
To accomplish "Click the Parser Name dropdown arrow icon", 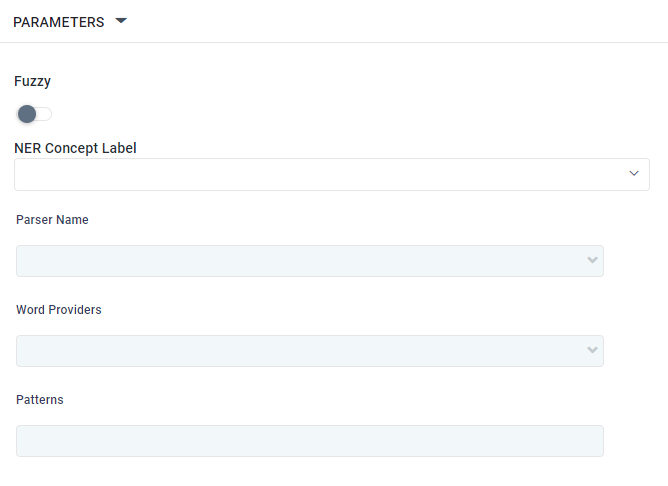I will 592,261.
